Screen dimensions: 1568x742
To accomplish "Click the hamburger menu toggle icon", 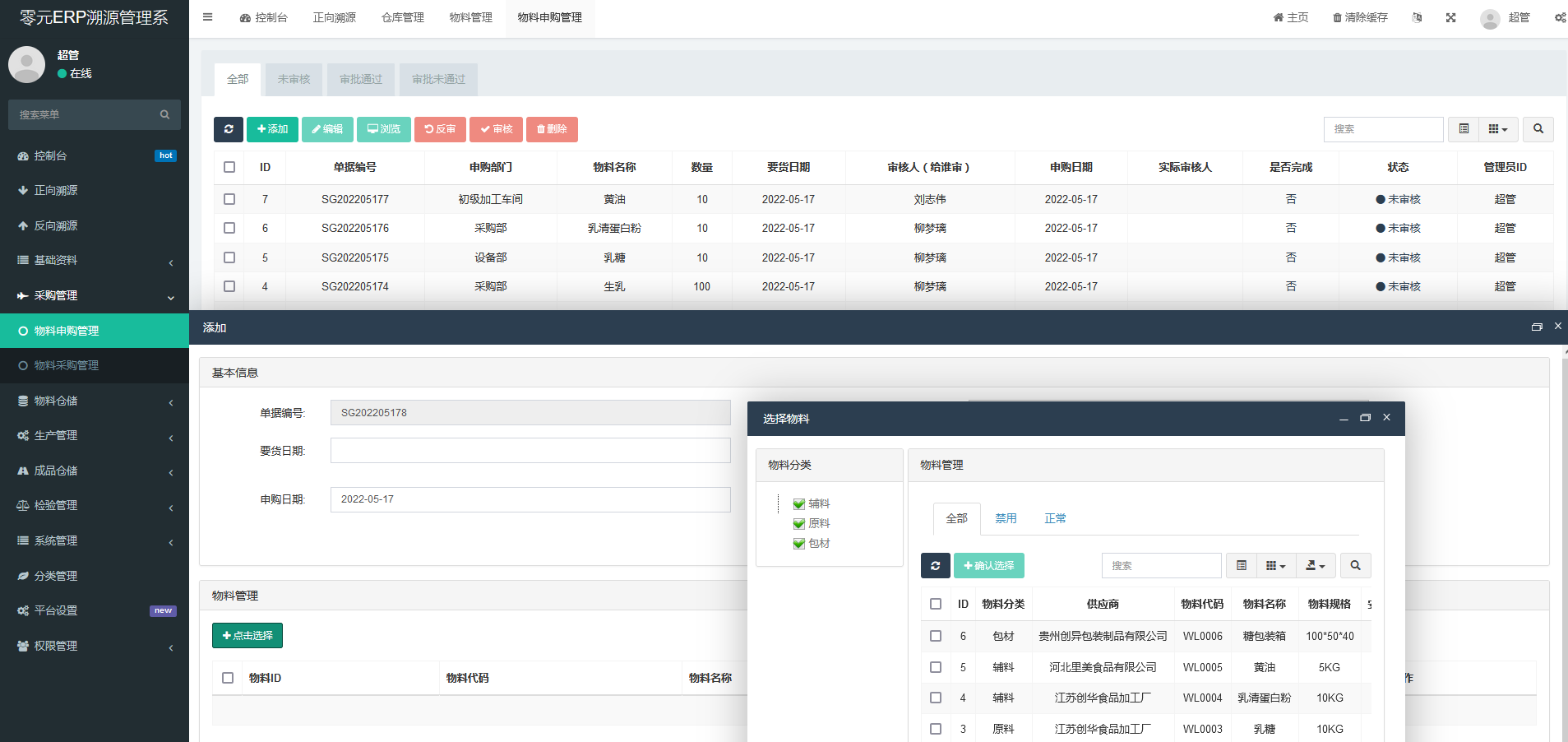I will (207, 17).
